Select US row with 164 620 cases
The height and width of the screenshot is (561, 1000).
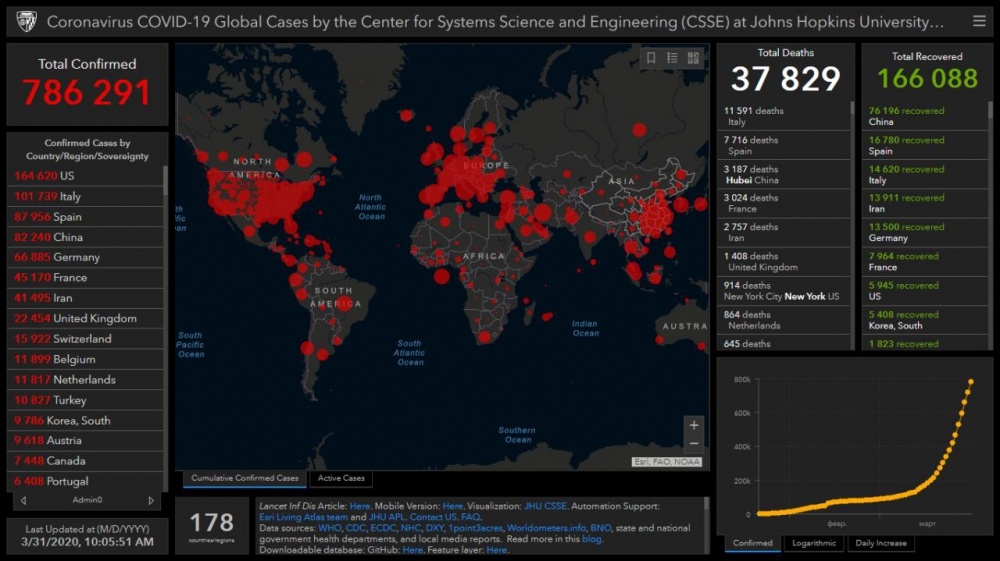[x=85, y=176]
